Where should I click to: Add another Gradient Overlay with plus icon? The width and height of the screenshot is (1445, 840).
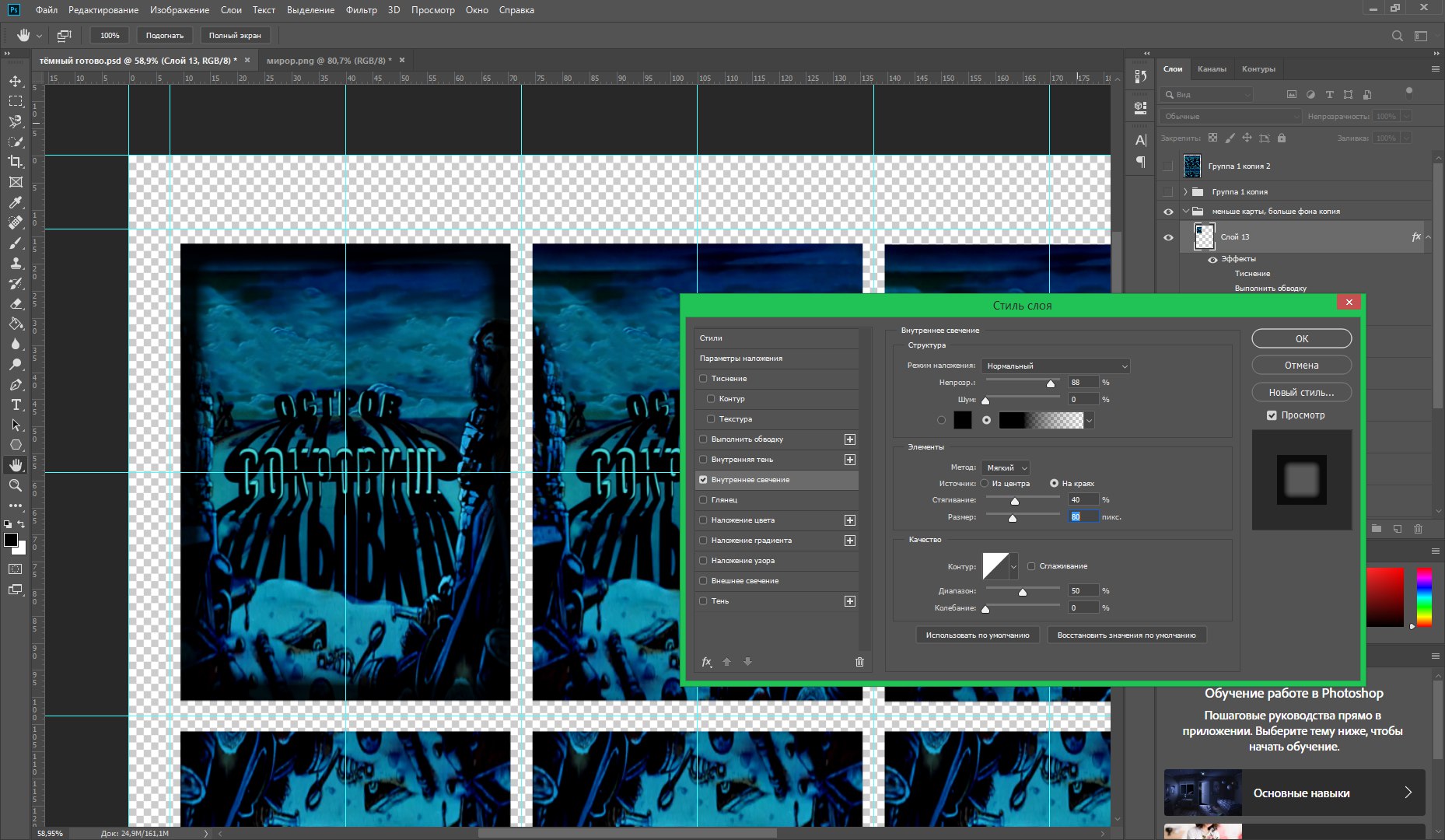pyautogui.click(x=850, y=541)
